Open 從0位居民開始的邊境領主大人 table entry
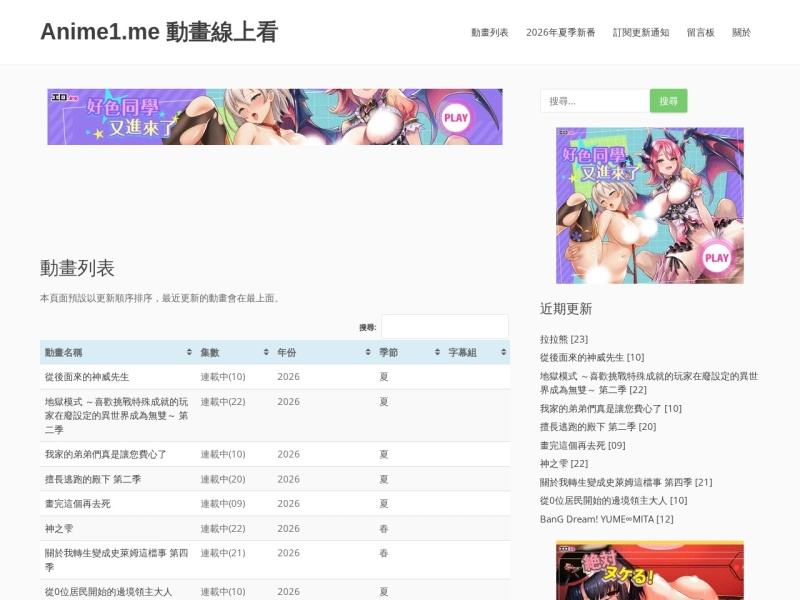Image resolution: width=800 pixels, height=600 pixels. [x=108, y=592]
